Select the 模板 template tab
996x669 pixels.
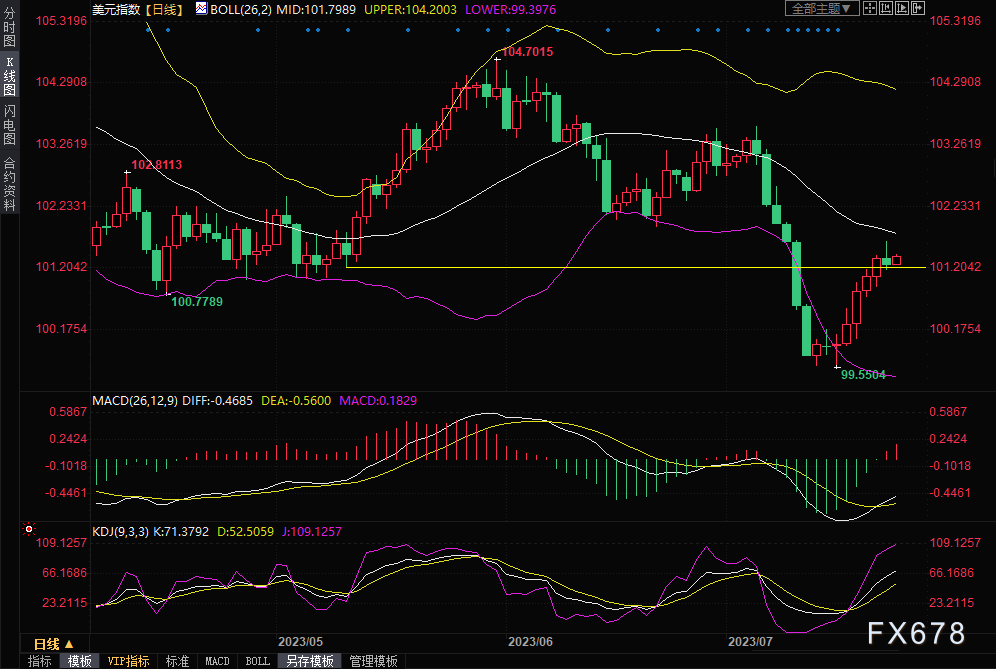tap(79, 661)
